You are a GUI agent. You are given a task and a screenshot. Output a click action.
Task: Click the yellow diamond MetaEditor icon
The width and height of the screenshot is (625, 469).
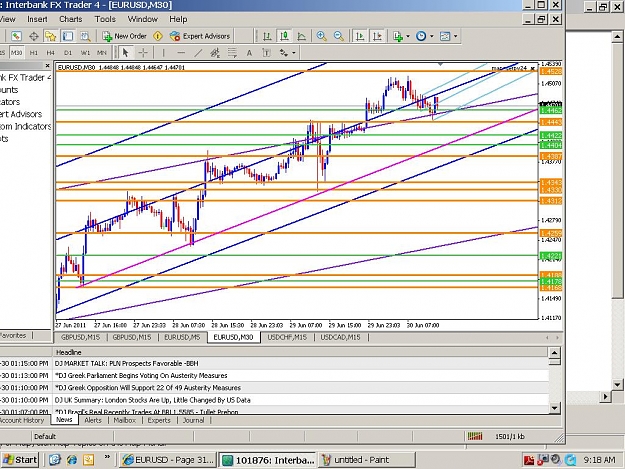tap(158, 36)
